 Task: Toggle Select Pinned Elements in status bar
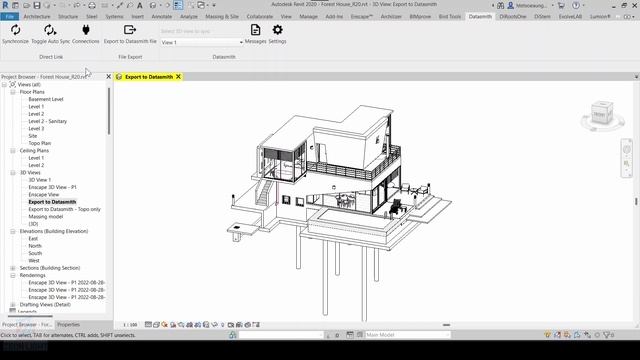point(567,335)
